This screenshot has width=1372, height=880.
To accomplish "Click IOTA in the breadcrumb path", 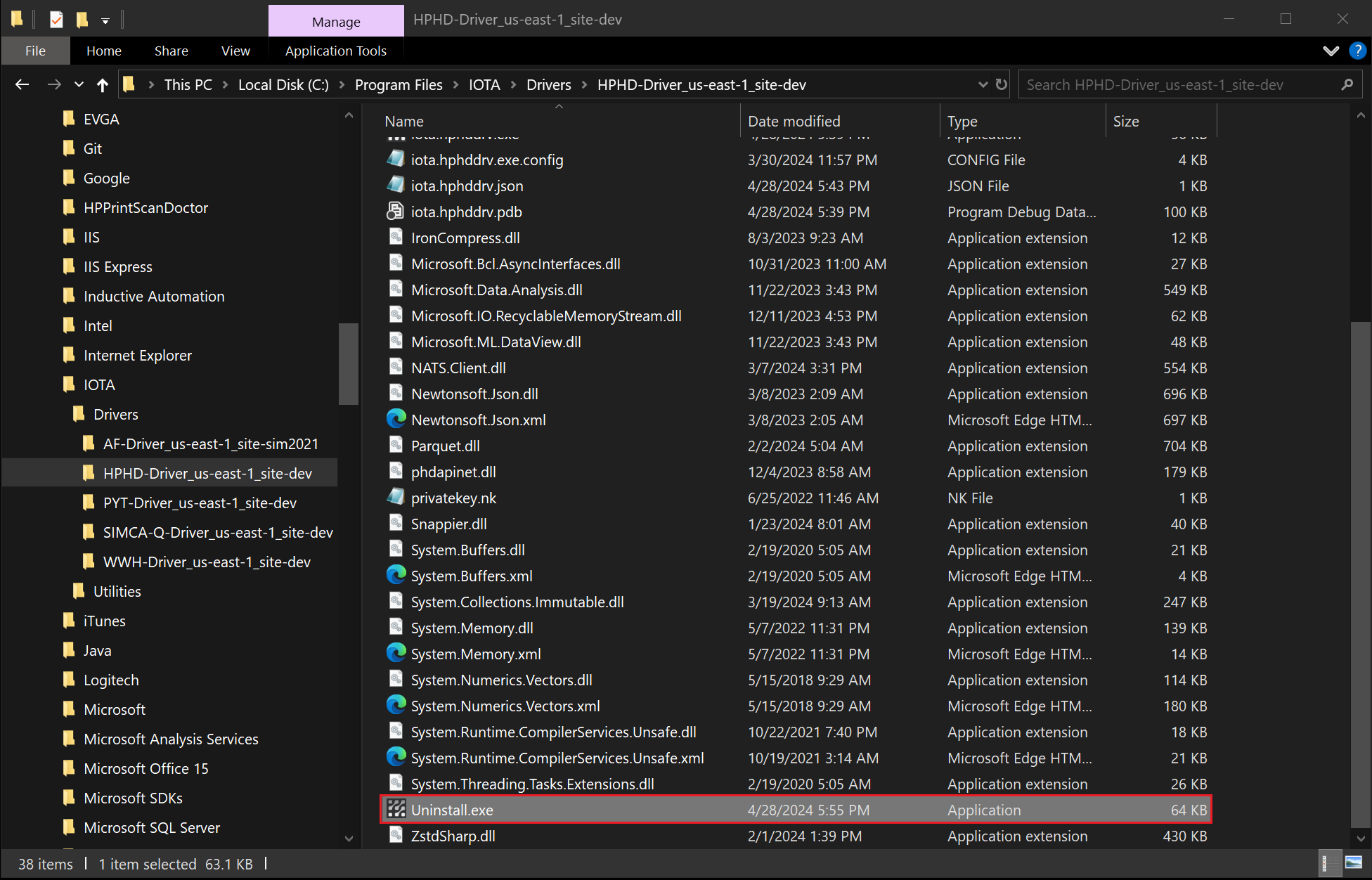I will click(484, 85).
